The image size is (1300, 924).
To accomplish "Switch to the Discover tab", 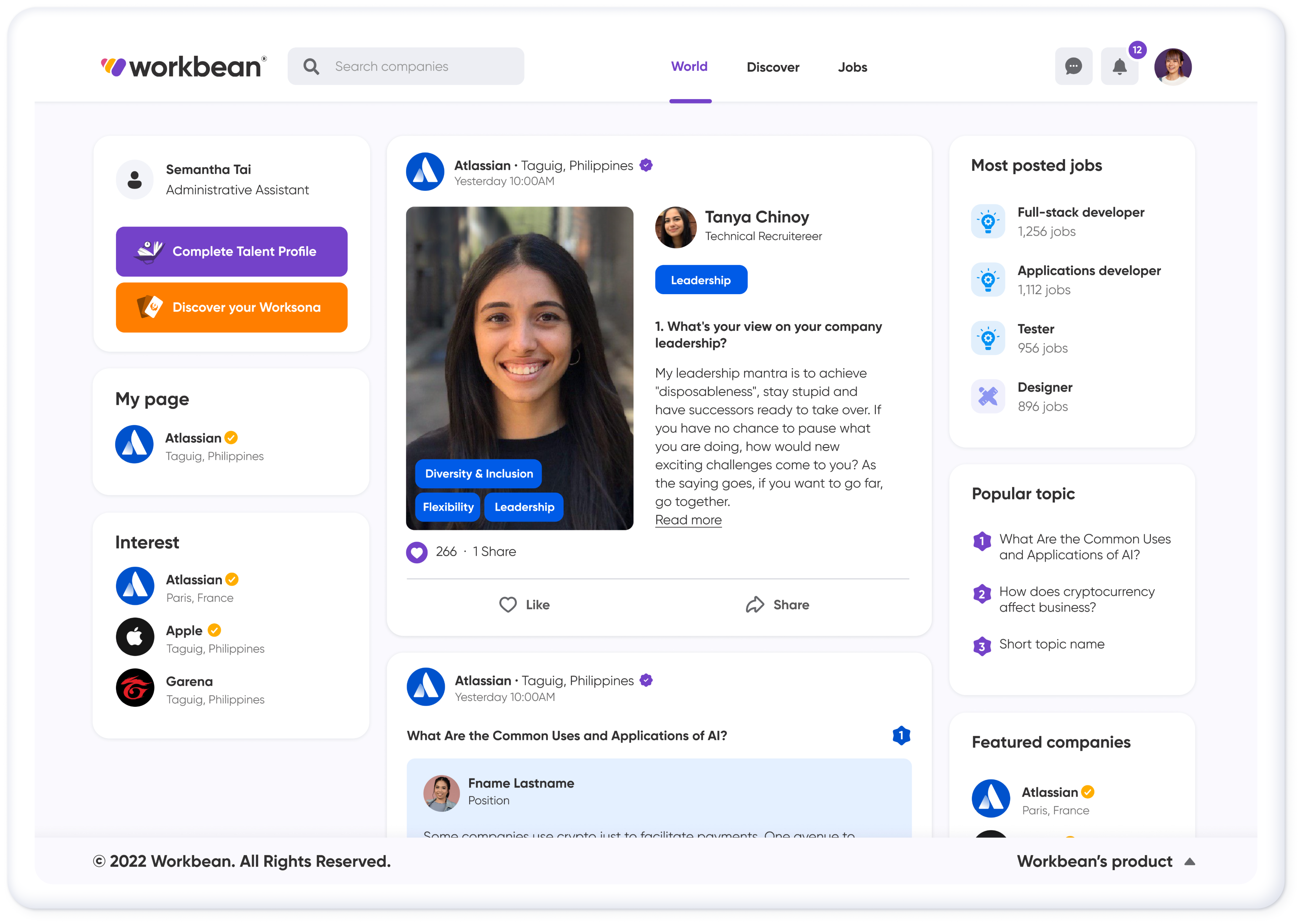I will (773, 67).
